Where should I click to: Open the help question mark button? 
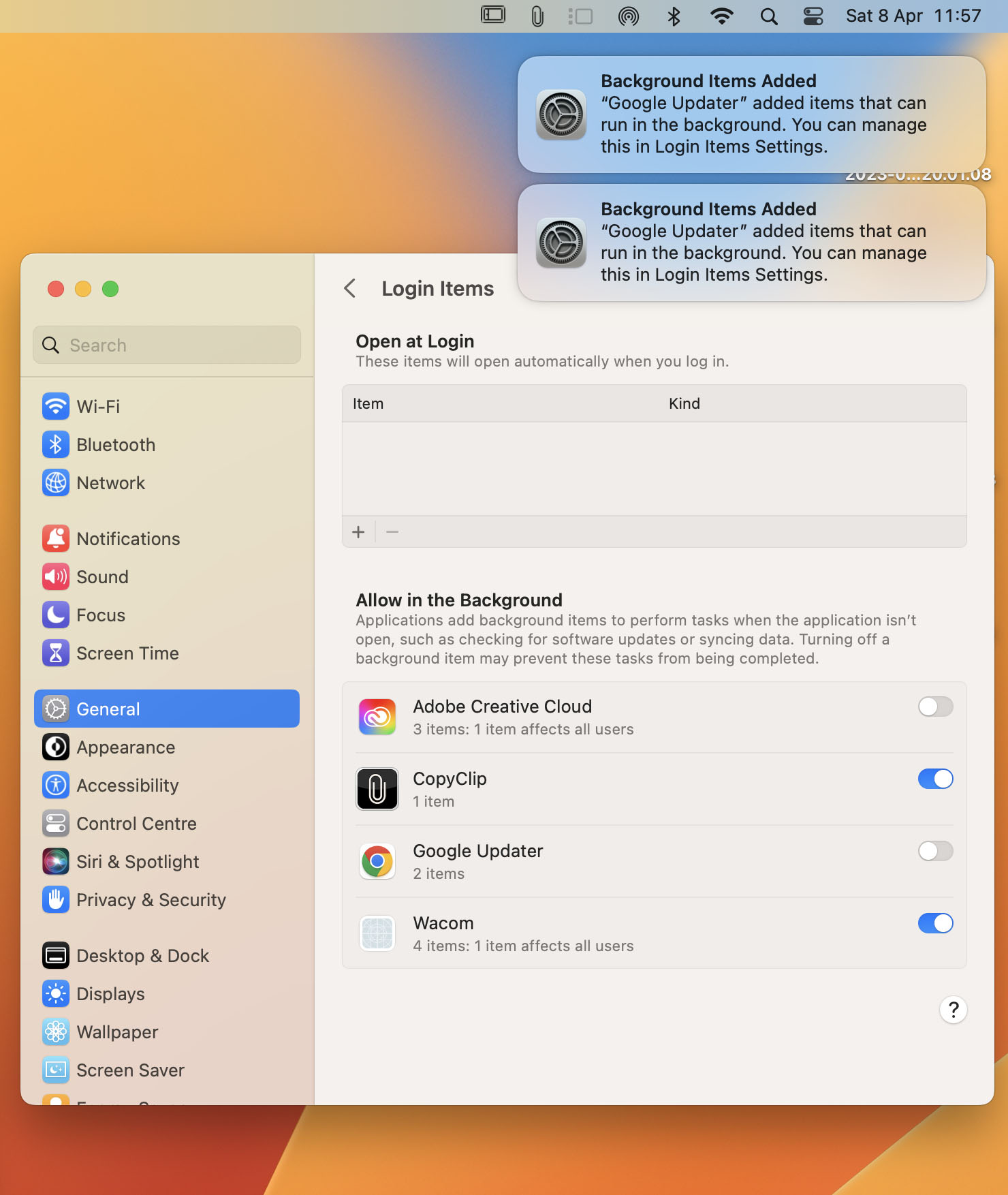(x=953, y=1010)
